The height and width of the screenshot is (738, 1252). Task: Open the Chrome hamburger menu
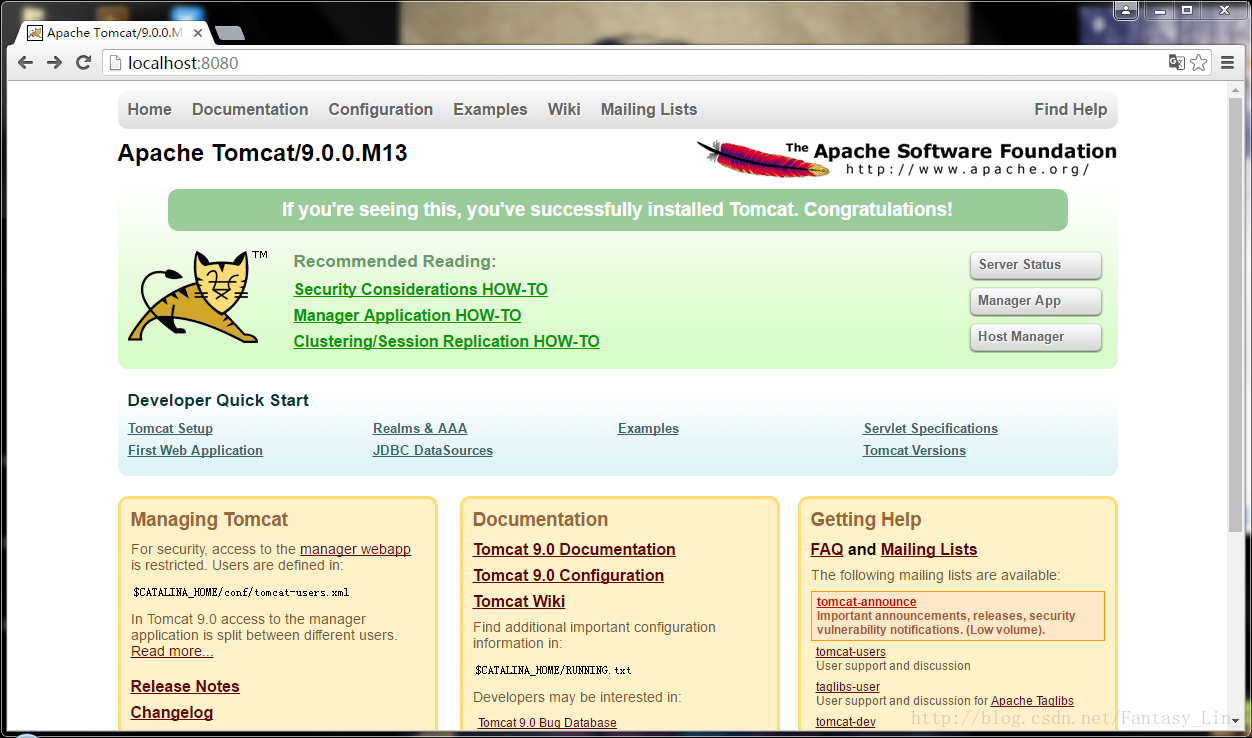pos(1228,63)
